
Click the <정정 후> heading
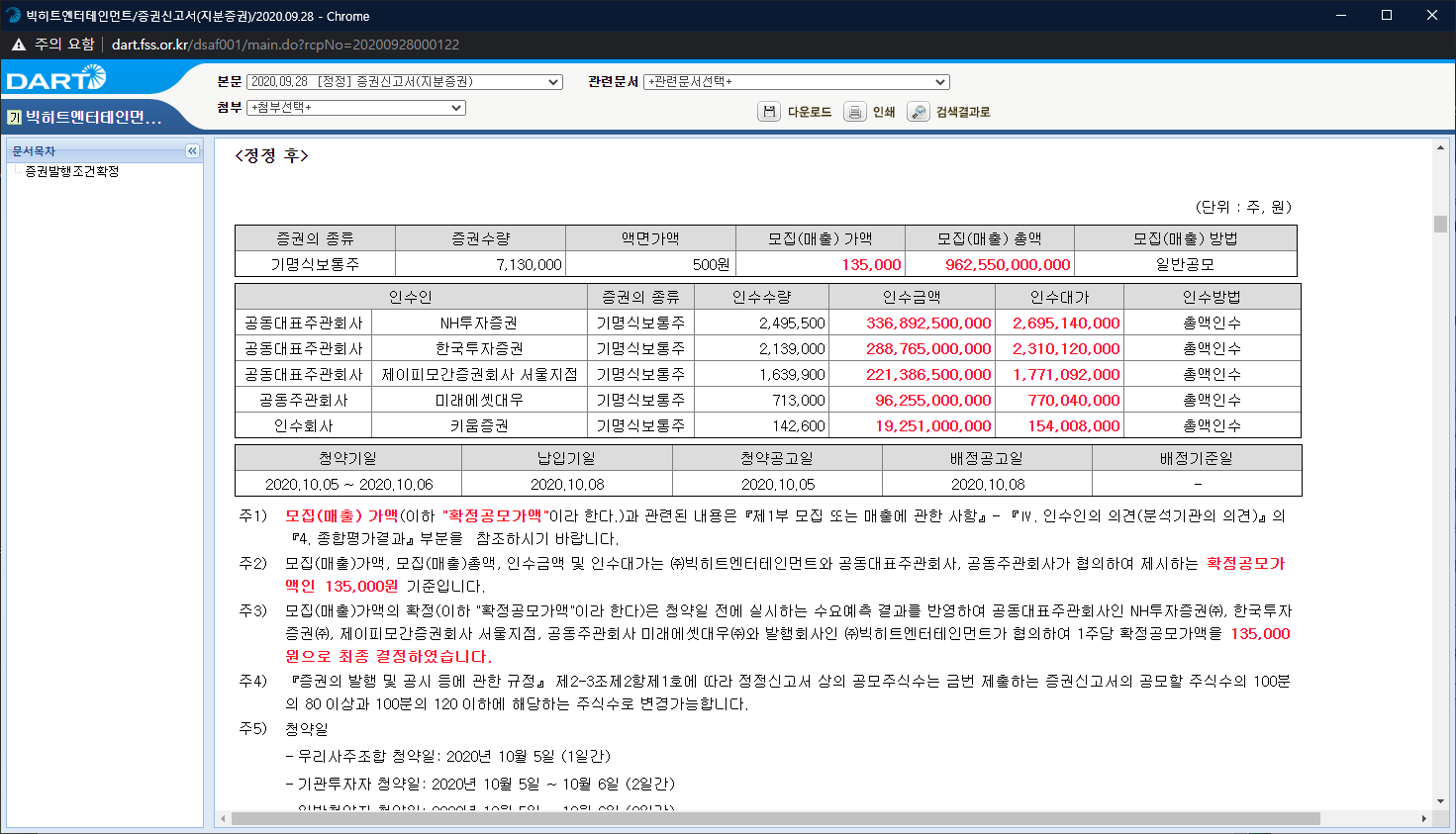pyautogui.click(x=272, y=155)
